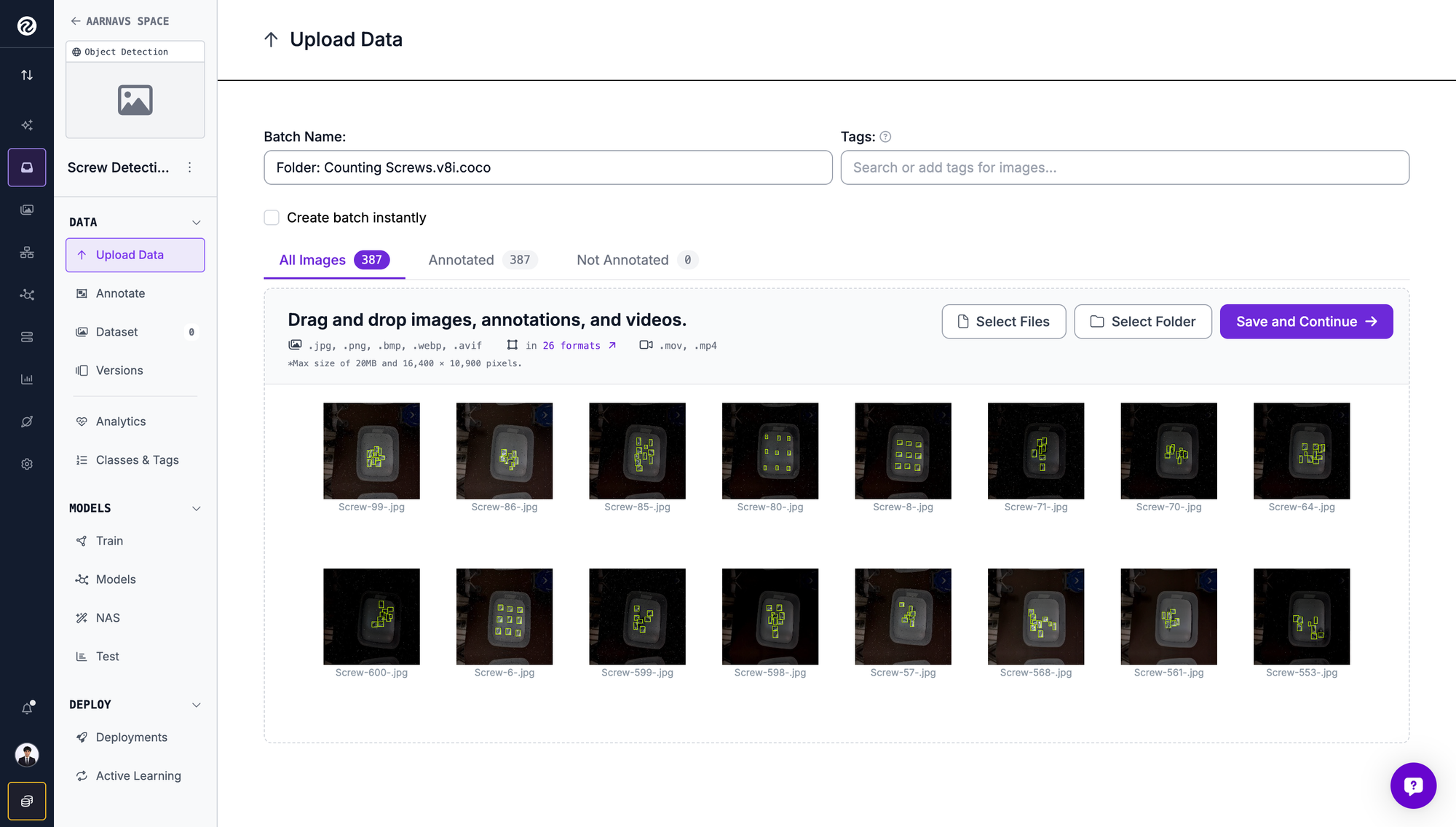Open the chat help bubble in the bottom-right corner
The width and height of the screenshot is (1456, 827).
(x=1413, y=786)
